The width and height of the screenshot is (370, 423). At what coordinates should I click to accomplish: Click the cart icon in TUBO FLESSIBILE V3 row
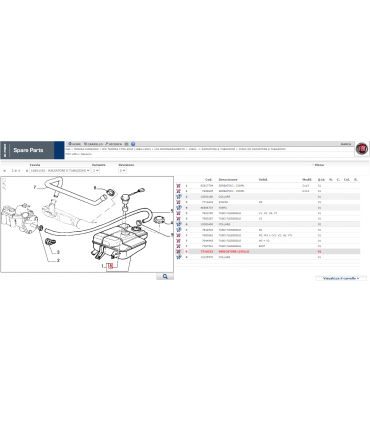pyautogui.click(x=178, y=219)
